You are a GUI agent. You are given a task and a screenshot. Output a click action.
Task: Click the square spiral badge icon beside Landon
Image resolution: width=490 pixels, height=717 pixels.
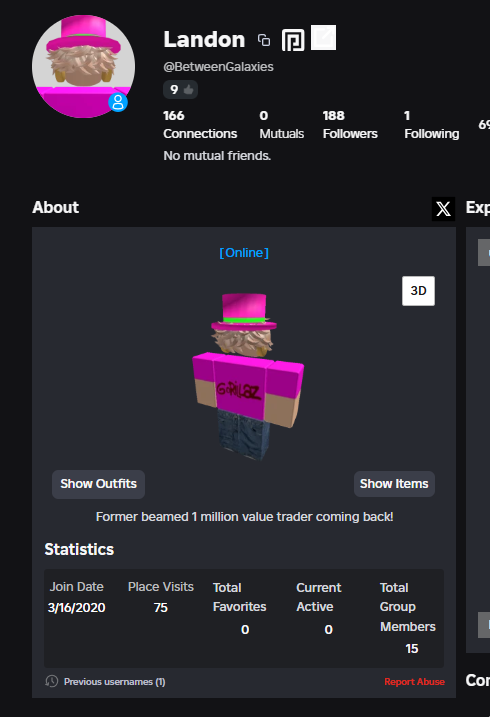coord(293,40)
